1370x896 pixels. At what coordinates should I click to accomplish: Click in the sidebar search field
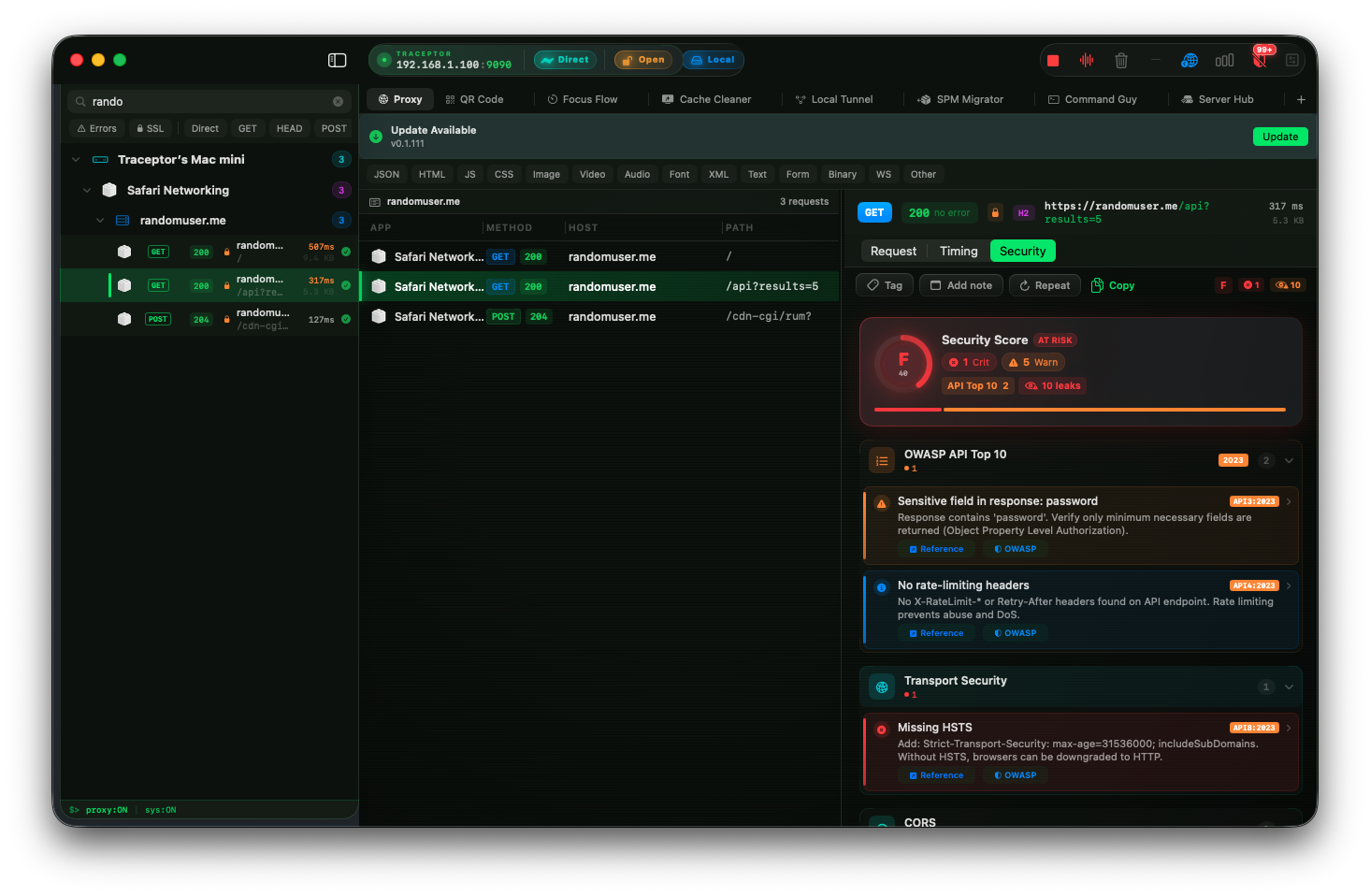209,101
